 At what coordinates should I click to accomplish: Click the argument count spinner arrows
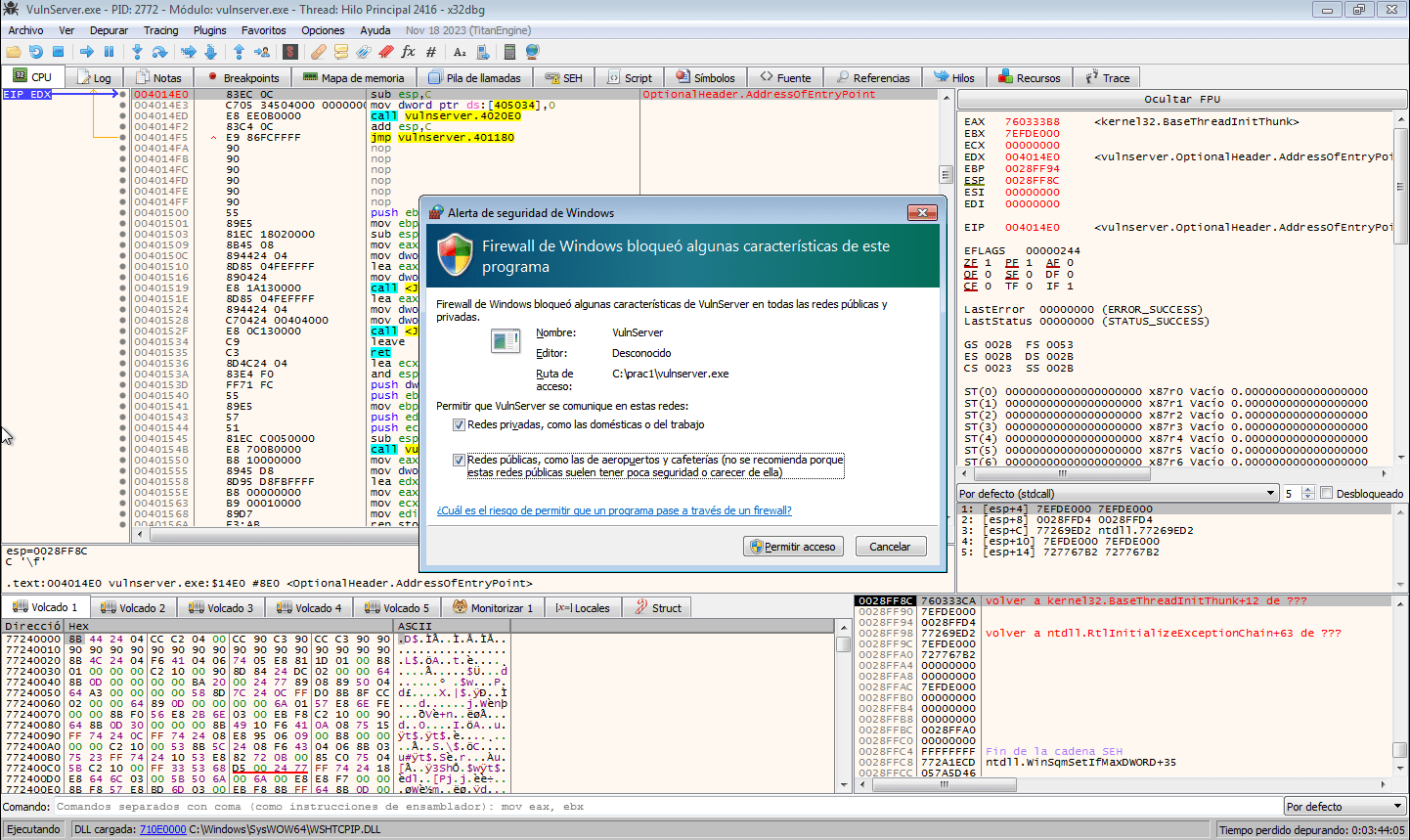tap(1308, 494)
